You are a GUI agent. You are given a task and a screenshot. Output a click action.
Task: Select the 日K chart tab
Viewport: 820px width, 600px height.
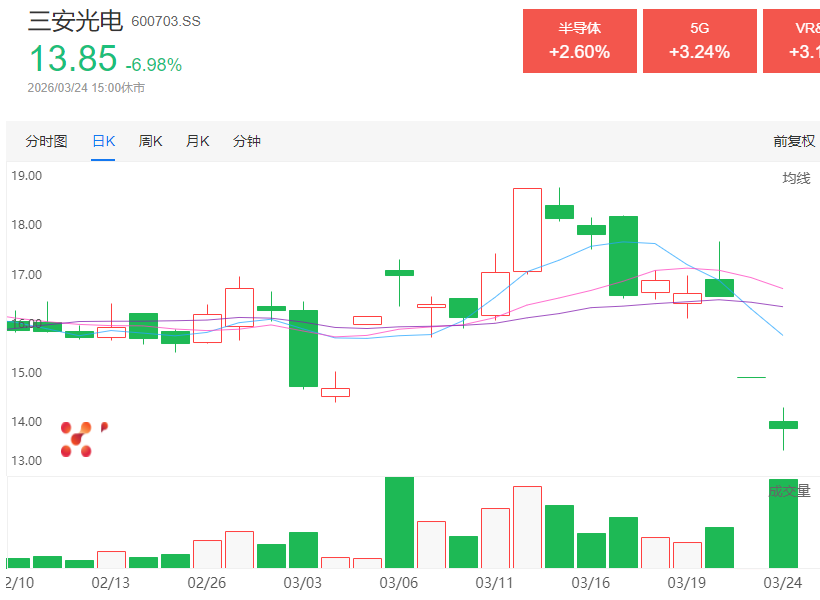point(103,141)
